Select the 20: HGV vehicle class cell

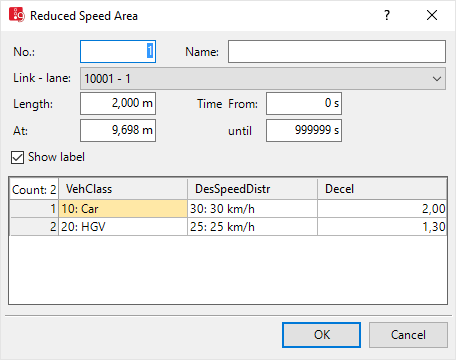[x=123, y=227]
